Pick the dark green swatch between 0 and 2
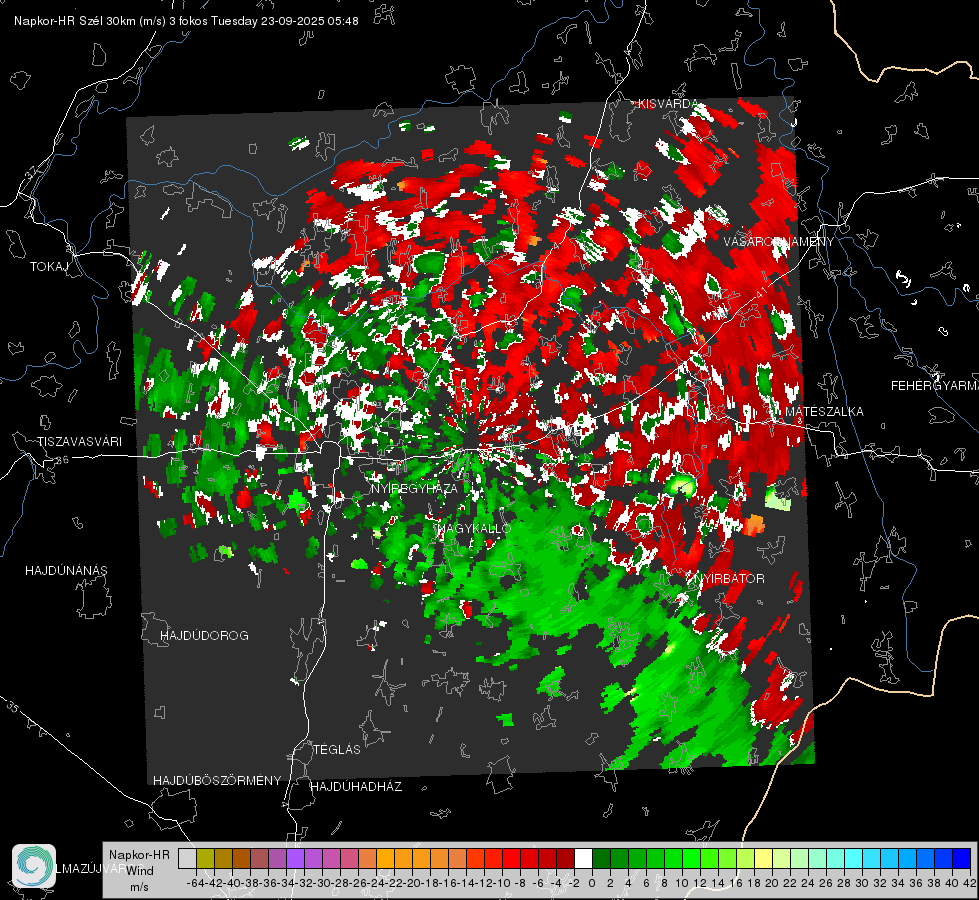The height and width of the screenshot is (900, 979). 601,859
